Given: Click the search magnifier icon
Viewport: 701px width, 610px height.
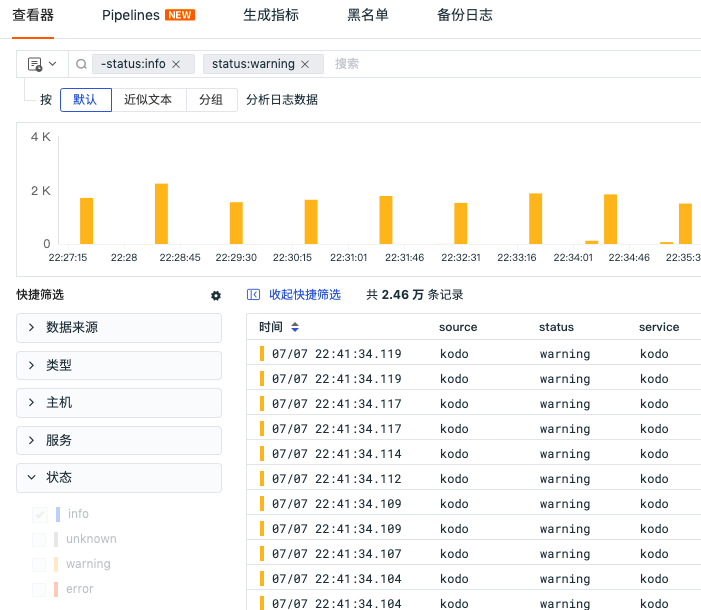Looking at the screenshot, I should coord(81,64).
